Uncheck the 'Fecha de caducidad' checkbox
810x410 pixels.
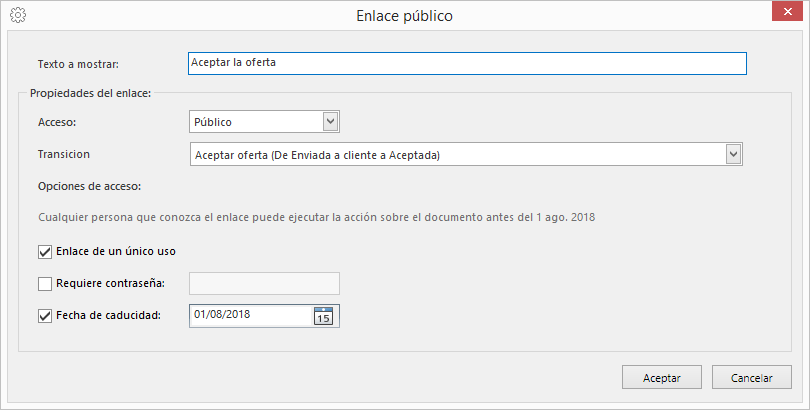click(x=45, y=316)
